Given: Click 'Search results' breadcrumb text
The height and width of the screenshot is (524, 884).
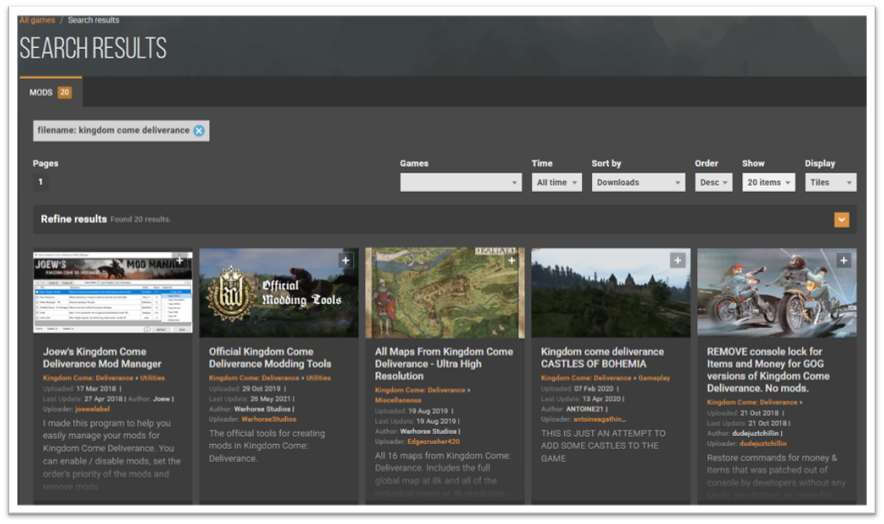Looking at the screenshot, I should (94, 20).
